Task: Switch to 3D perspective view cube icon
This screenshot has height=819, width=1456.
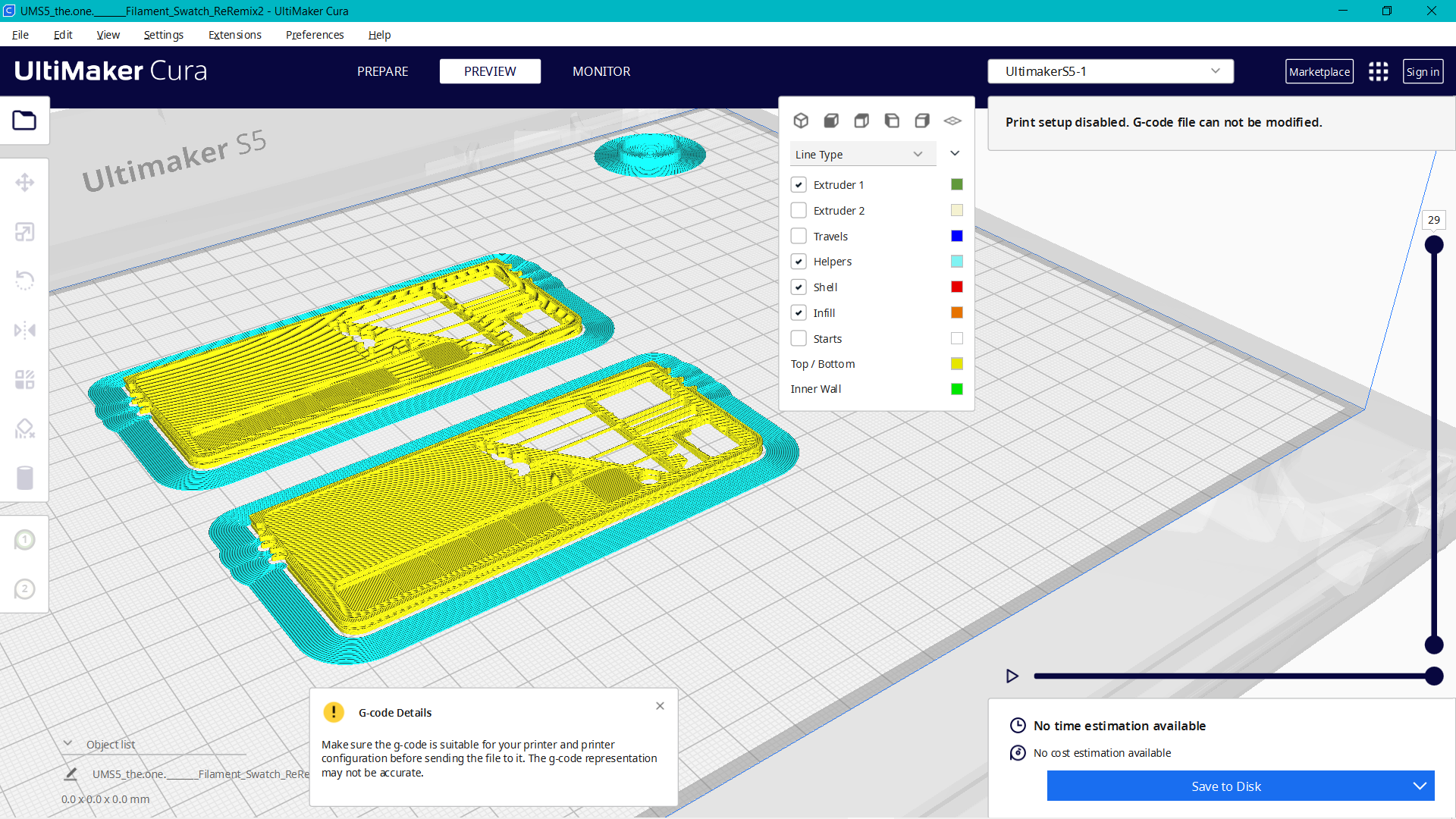Action: [x=801, y=121]
